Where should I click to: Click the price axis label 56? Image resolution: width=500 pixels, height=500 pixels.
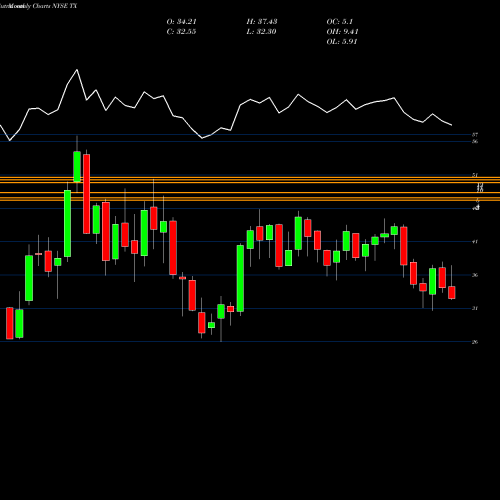point(475,141)
